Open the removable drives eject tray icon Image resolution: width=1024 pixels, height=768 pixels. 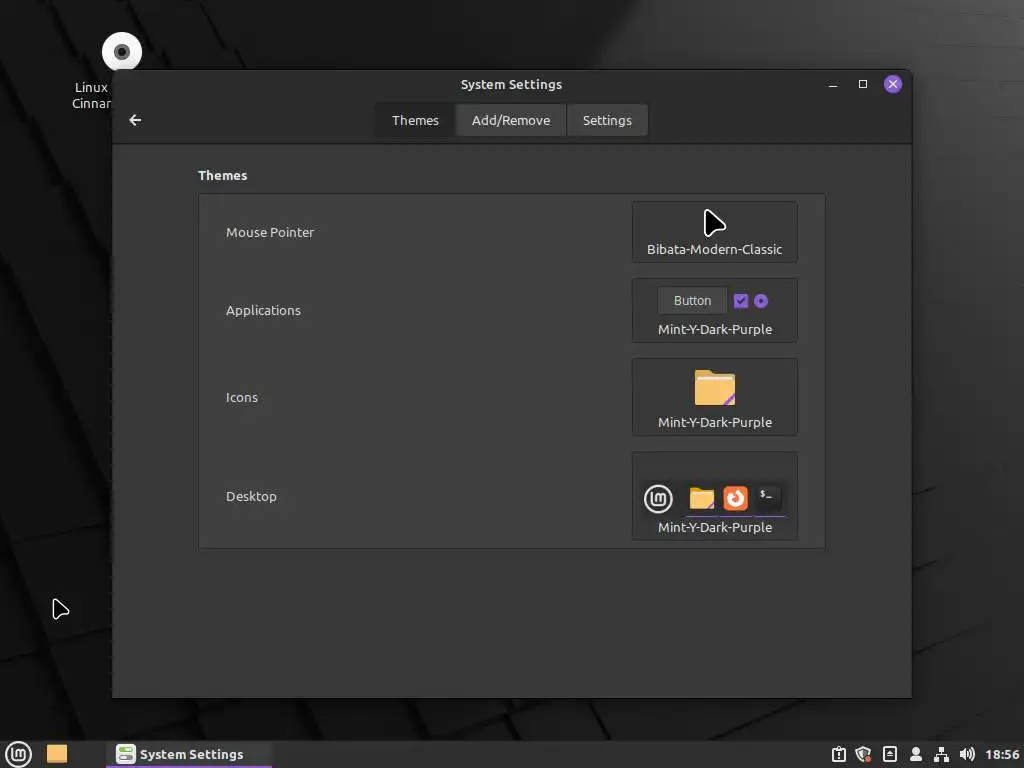point(889,754)
